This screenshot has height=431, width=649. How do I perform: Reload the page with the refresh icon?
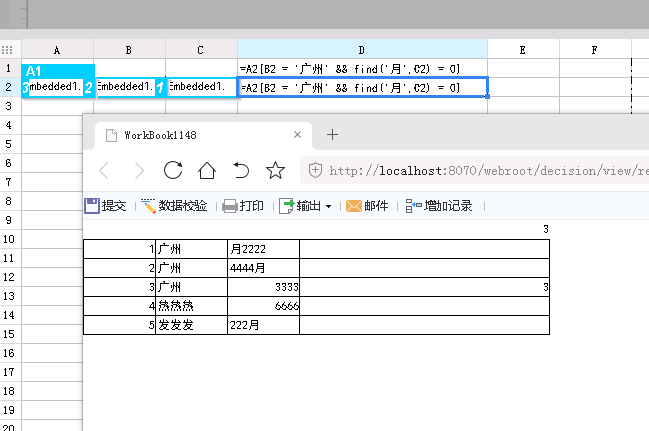coord(173,170)
